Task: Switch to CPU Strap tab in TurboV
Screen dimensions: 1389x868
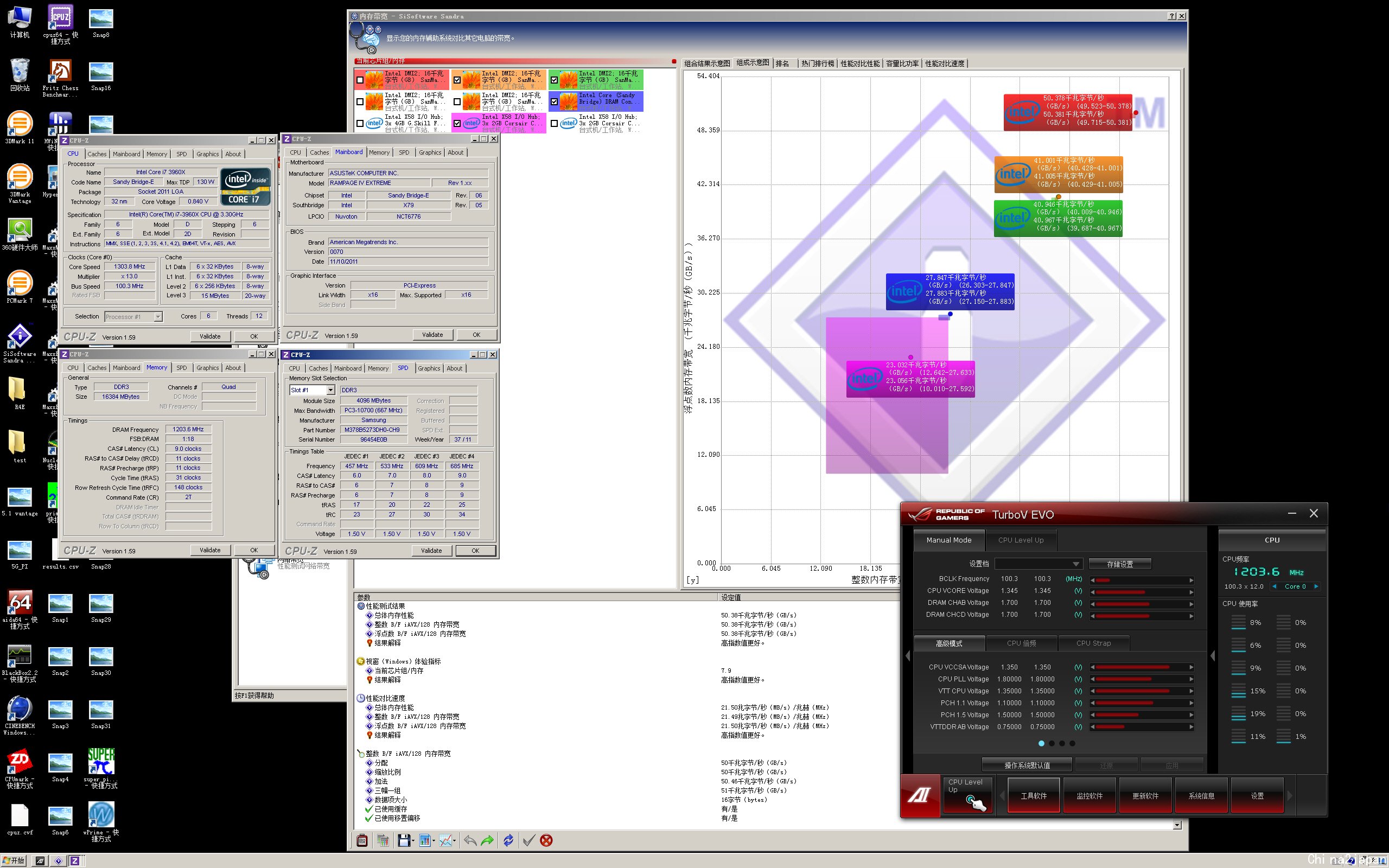Action: pos(1093,643)
